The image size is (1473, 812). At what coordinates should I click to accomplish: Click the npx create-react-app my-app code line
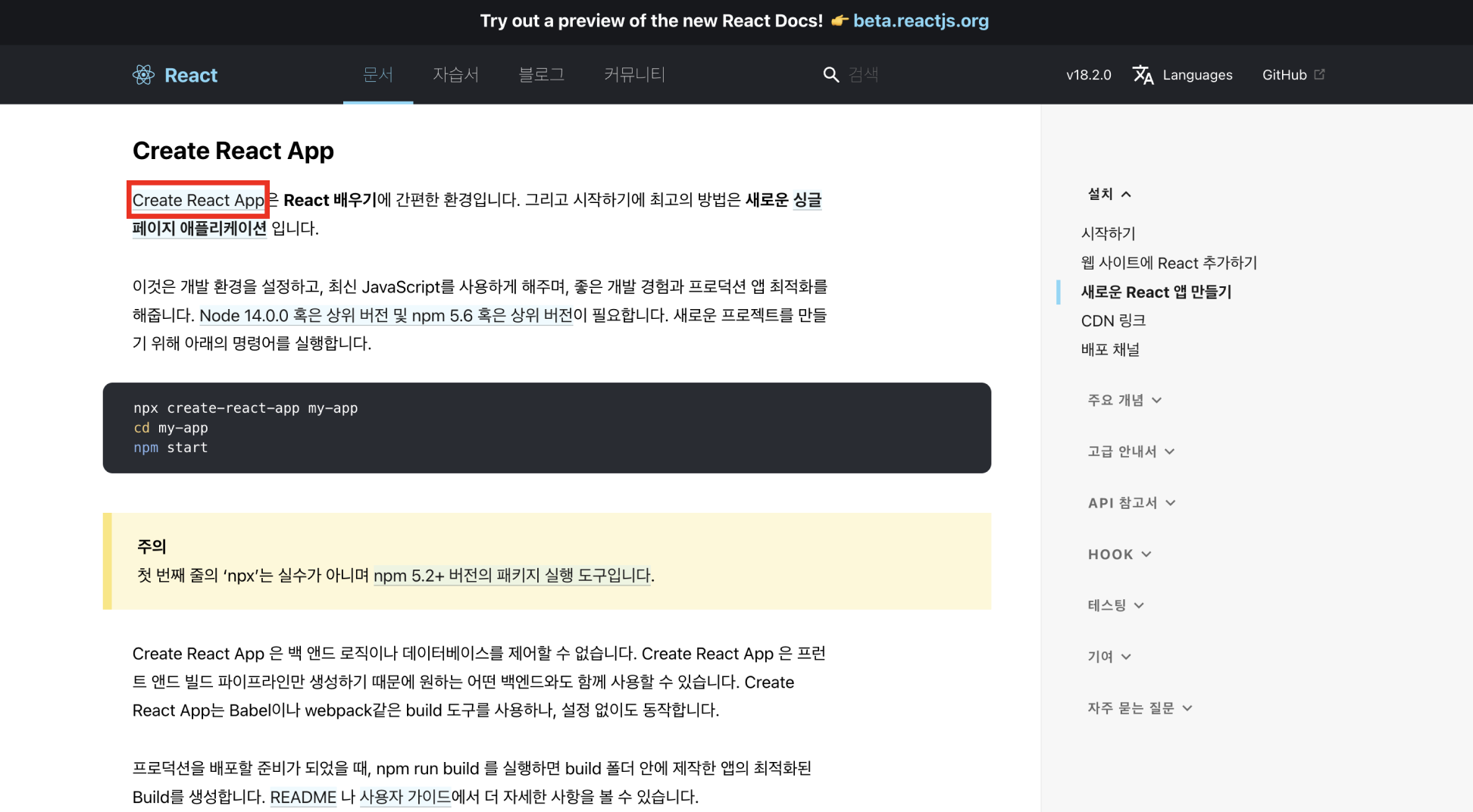(x=245, y=408)
